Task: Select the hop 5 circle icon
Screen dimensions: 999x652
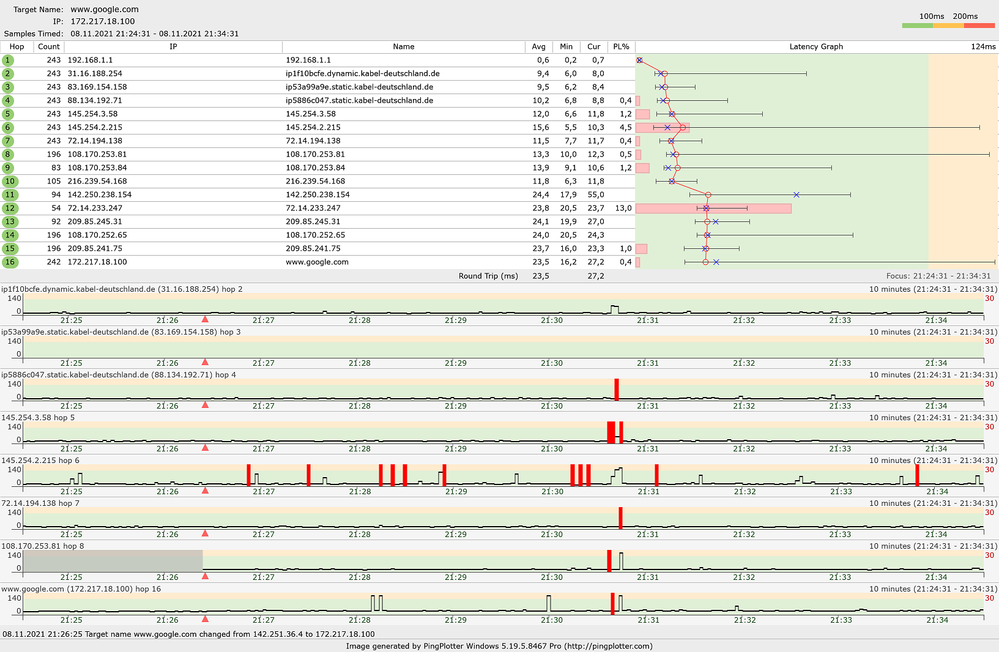Action: coord(8,114)
